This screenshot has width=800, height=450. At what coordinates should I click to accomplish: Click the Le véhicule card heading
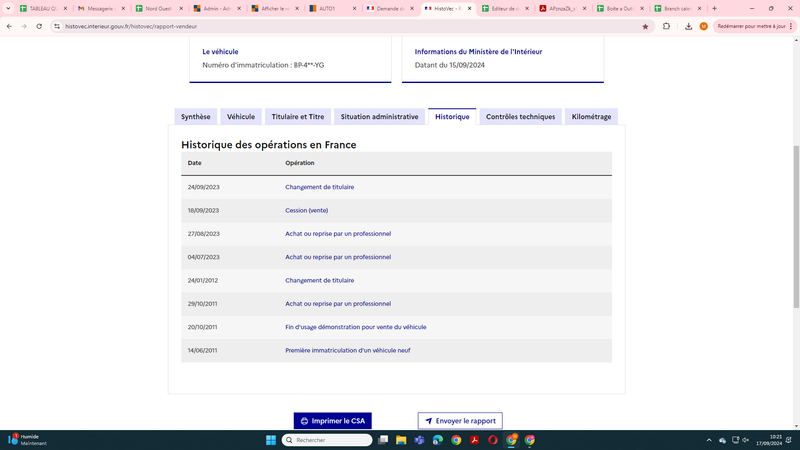pos(220,52)
